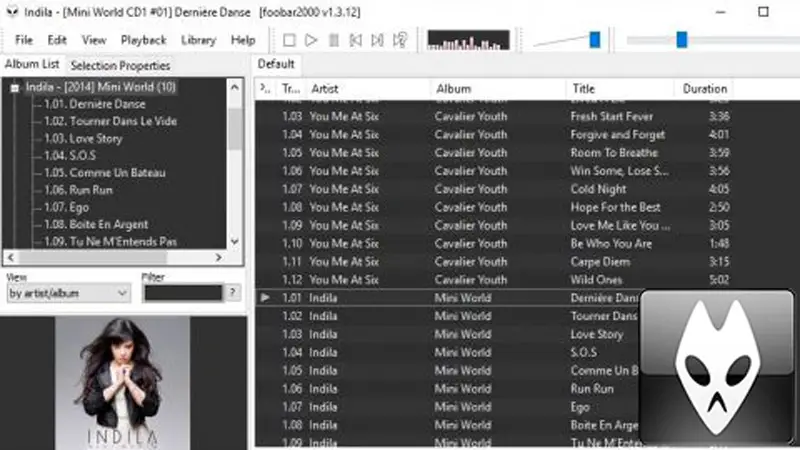Skip to next track using toolbar icon
800x450 pixels.
[378, 40]
